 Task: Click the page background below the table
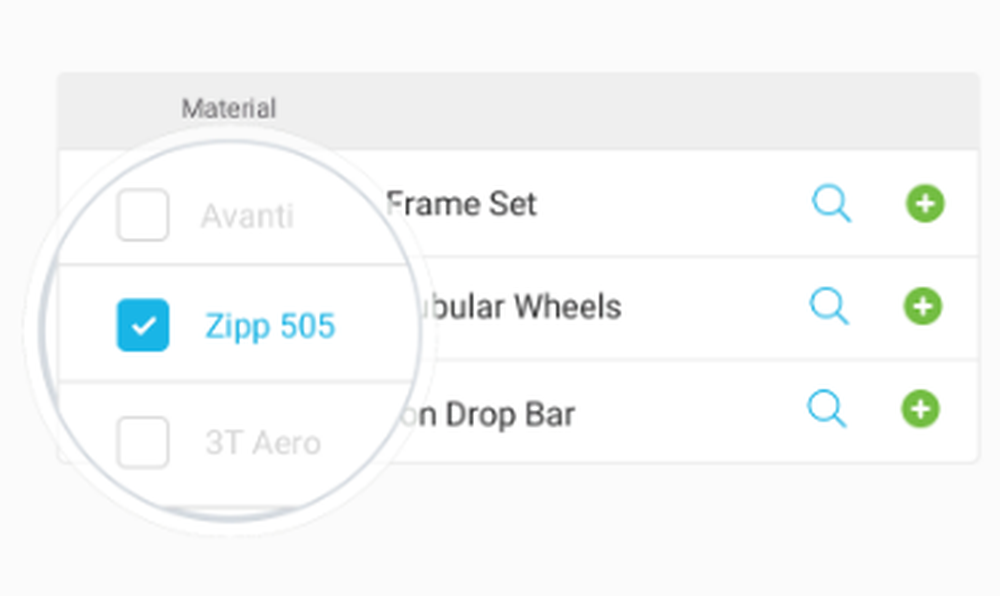[x=638, y=529]
